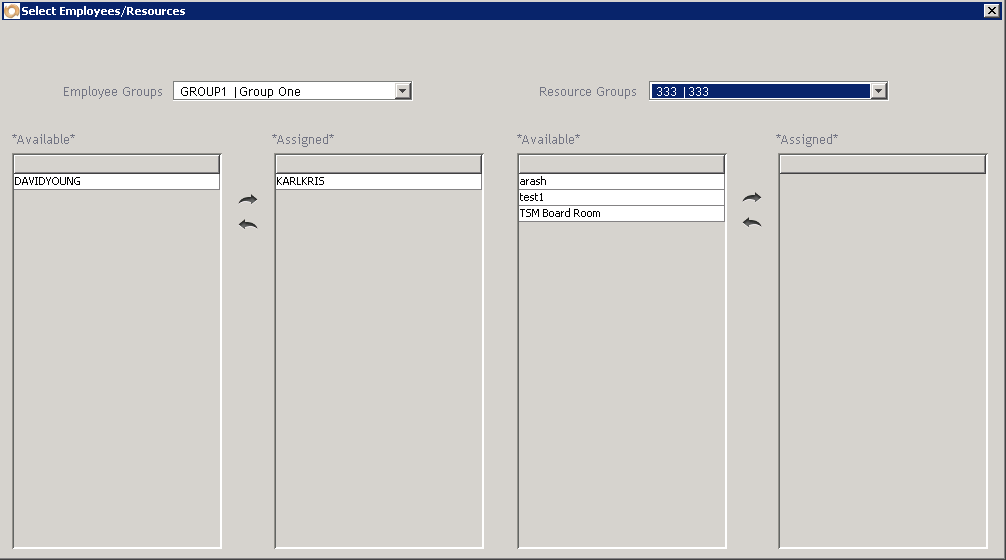
Task: Click header of assigned employees list
Action: point(378,164)
